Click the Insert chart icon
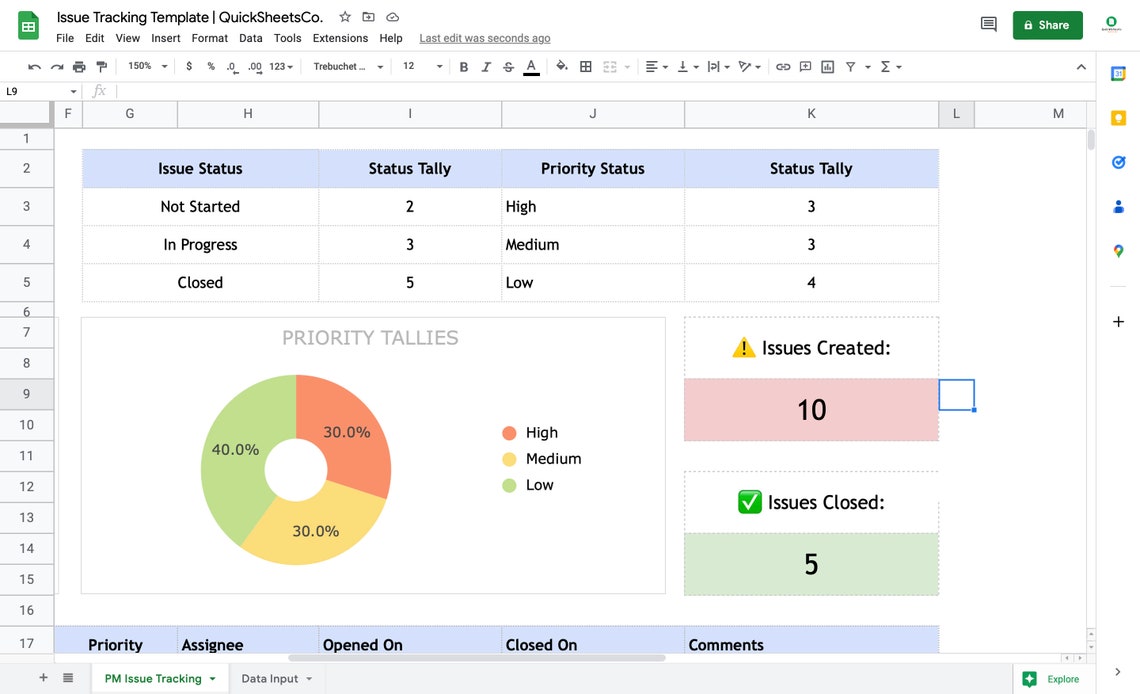This screenshot has width=1140, height=694. point(827,67)
